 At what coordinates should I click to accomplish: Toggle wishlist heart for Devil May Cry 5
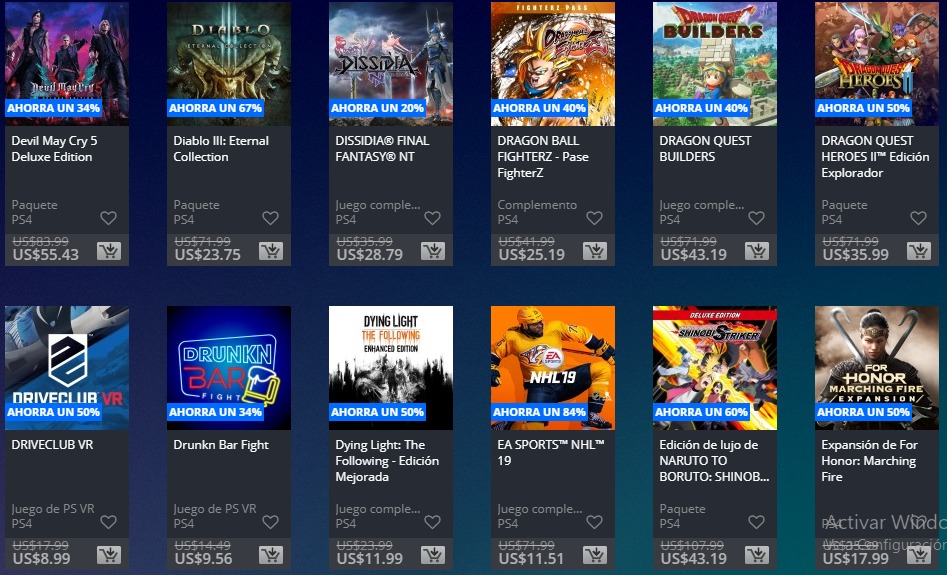point(108,217)
